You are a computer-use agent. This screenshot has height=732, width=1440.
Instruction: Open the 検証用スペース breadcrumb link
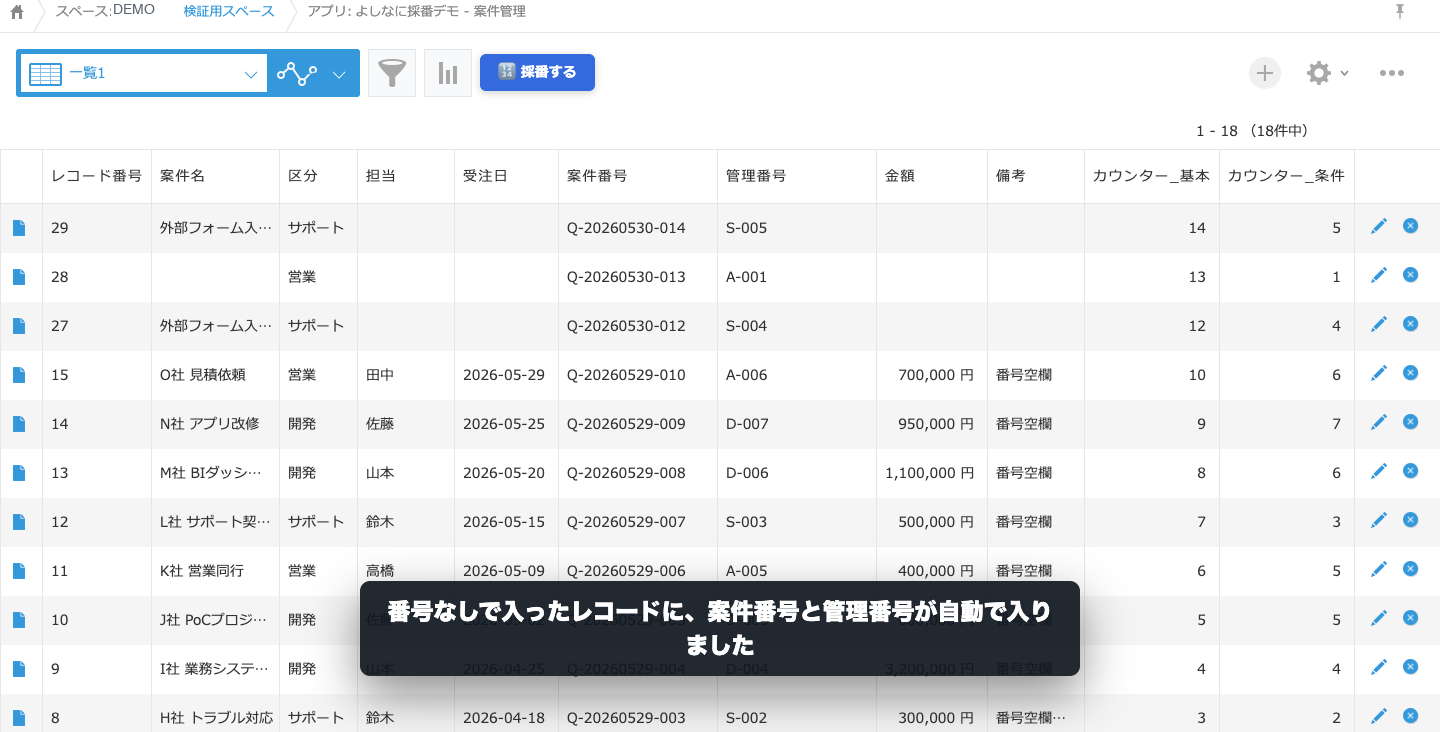(x=229, y=11)
